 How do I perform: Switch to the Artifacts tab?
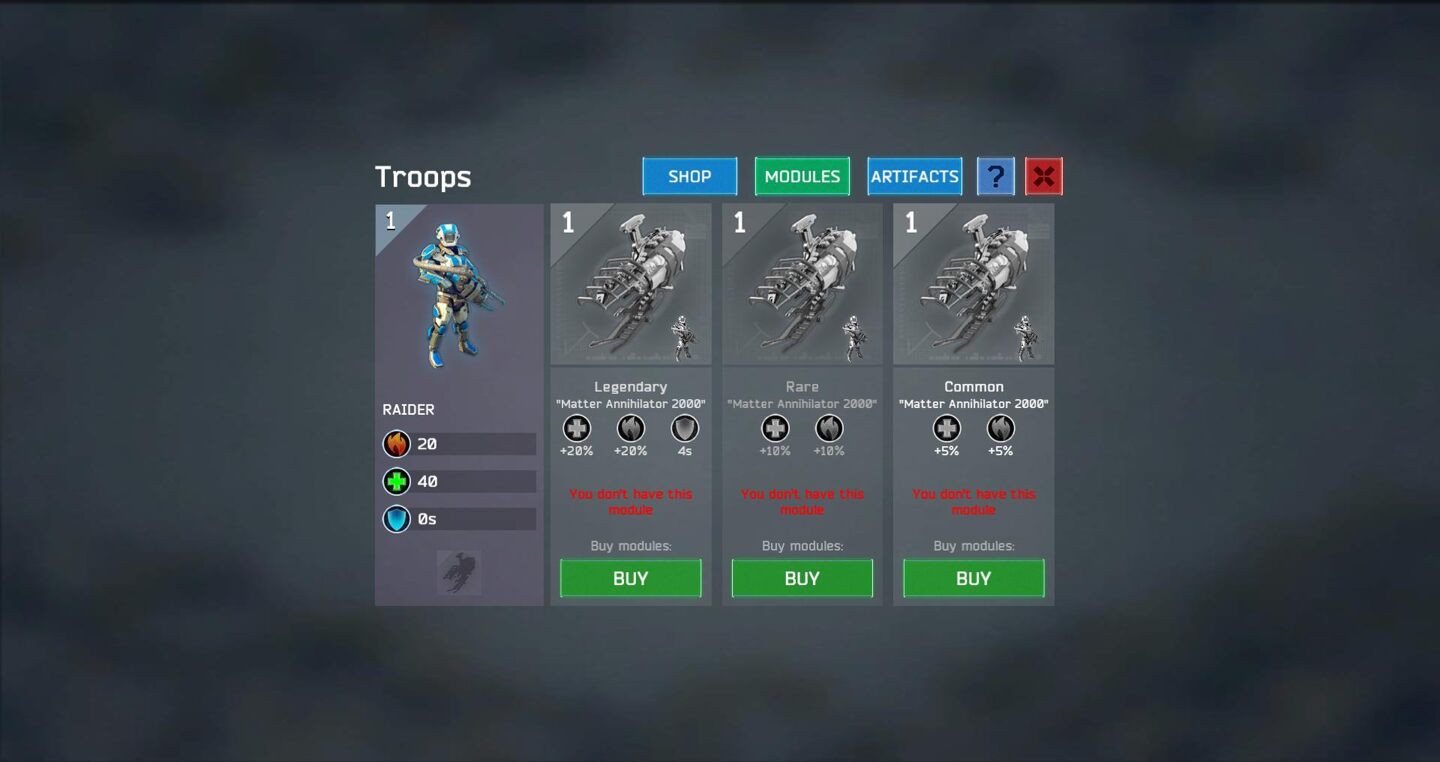[915, 177]
